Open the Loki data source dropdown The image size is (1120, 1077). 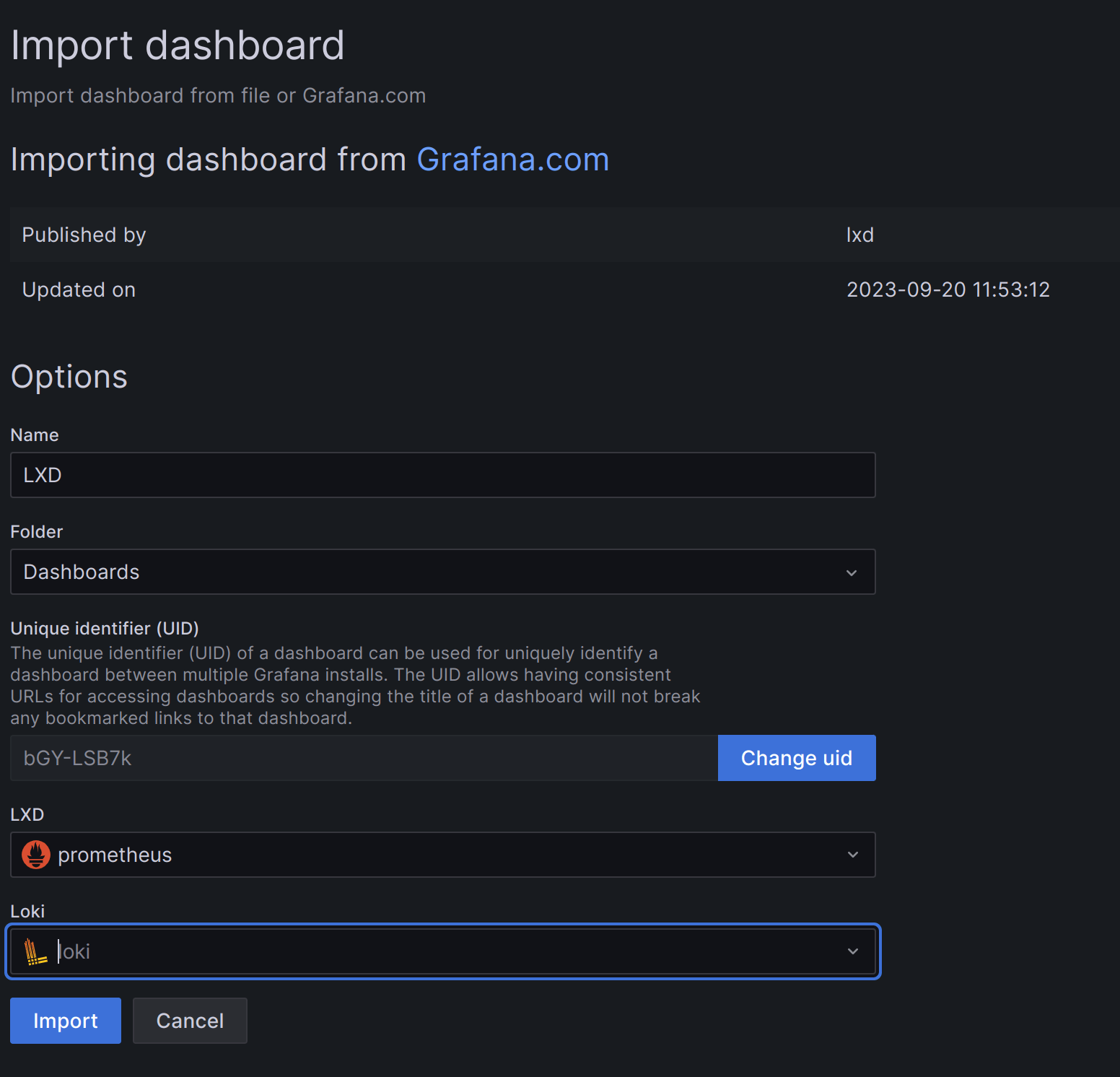(442, 951)
